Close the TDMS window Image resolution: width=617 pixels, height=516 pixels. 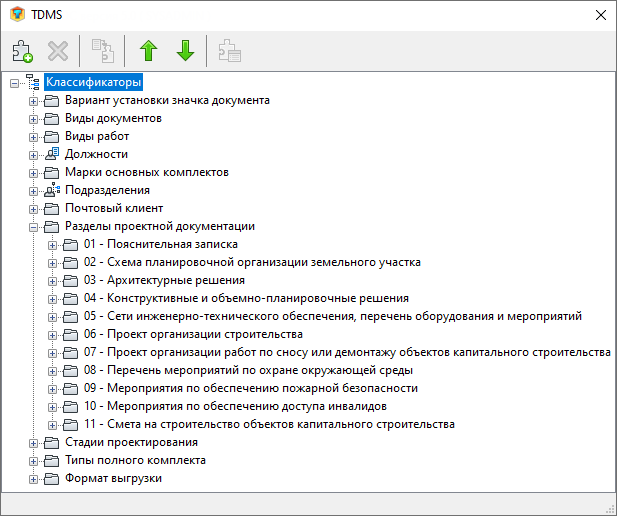pyautogui.click(x=599, y=15)
